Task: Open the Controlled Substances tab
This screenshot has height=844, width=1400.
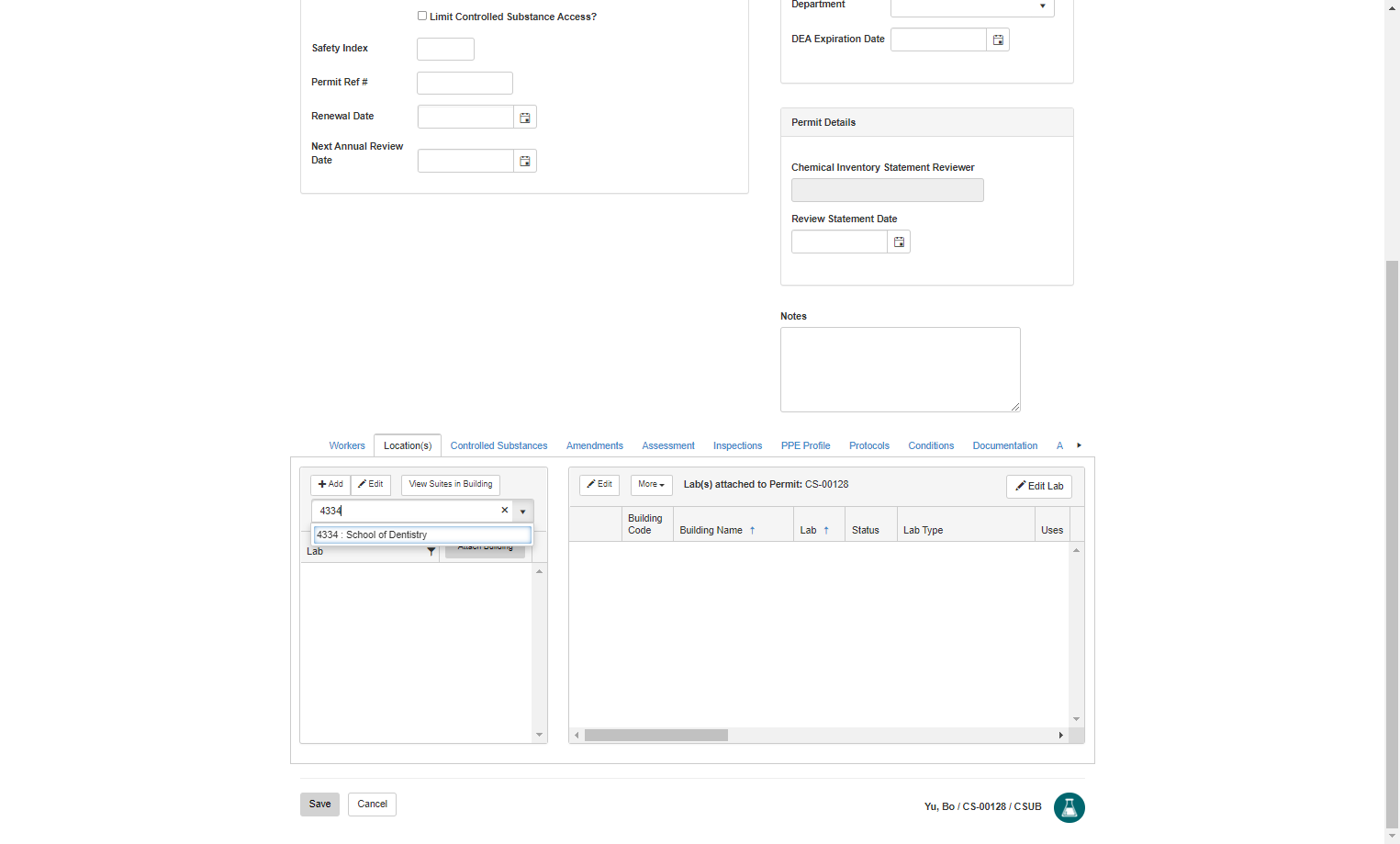Action: click(x=498, y=445)
